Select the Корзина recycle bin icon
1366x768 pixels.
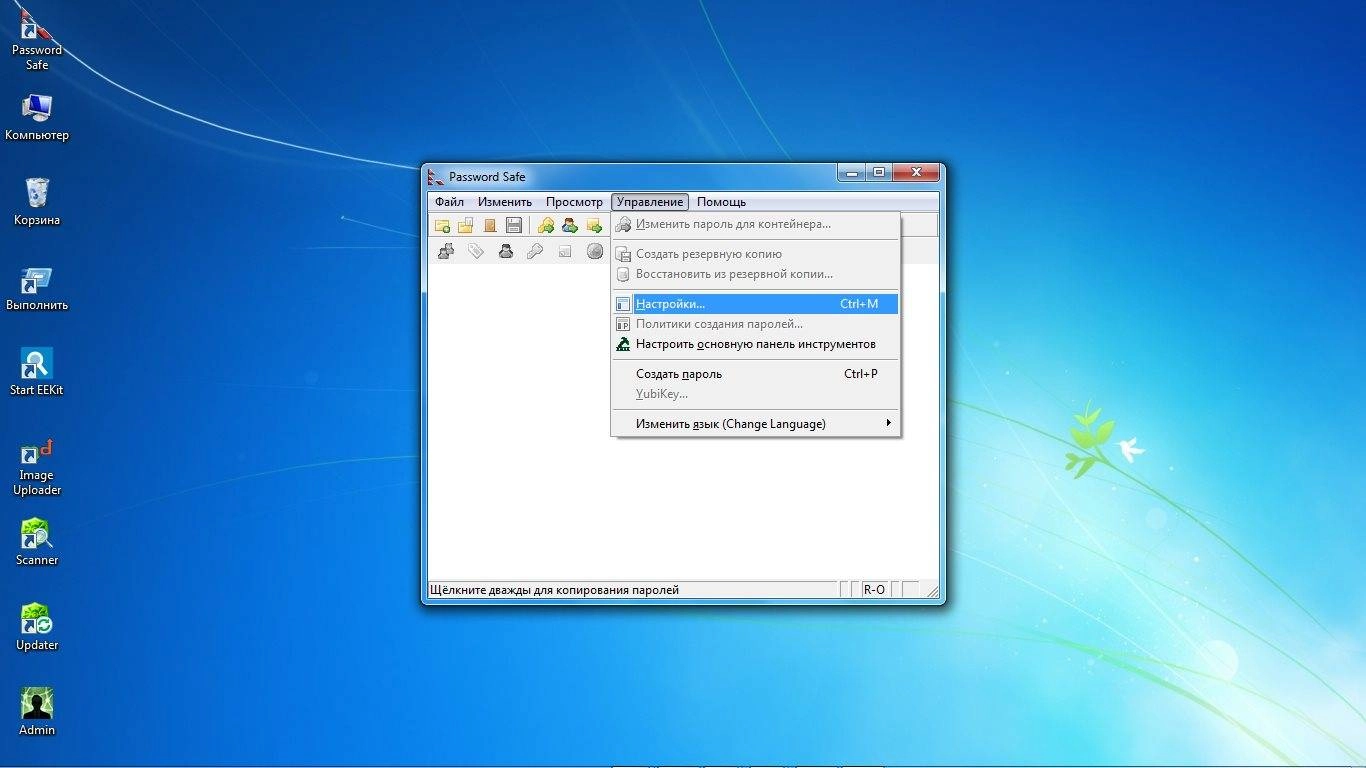[x=37, y=201]
